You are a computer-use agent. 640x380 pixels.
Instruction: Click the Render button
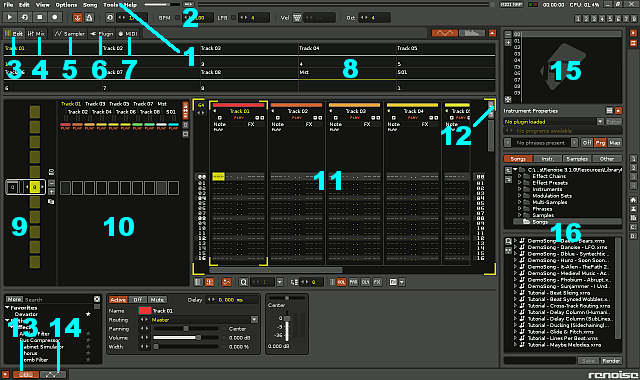611,361
